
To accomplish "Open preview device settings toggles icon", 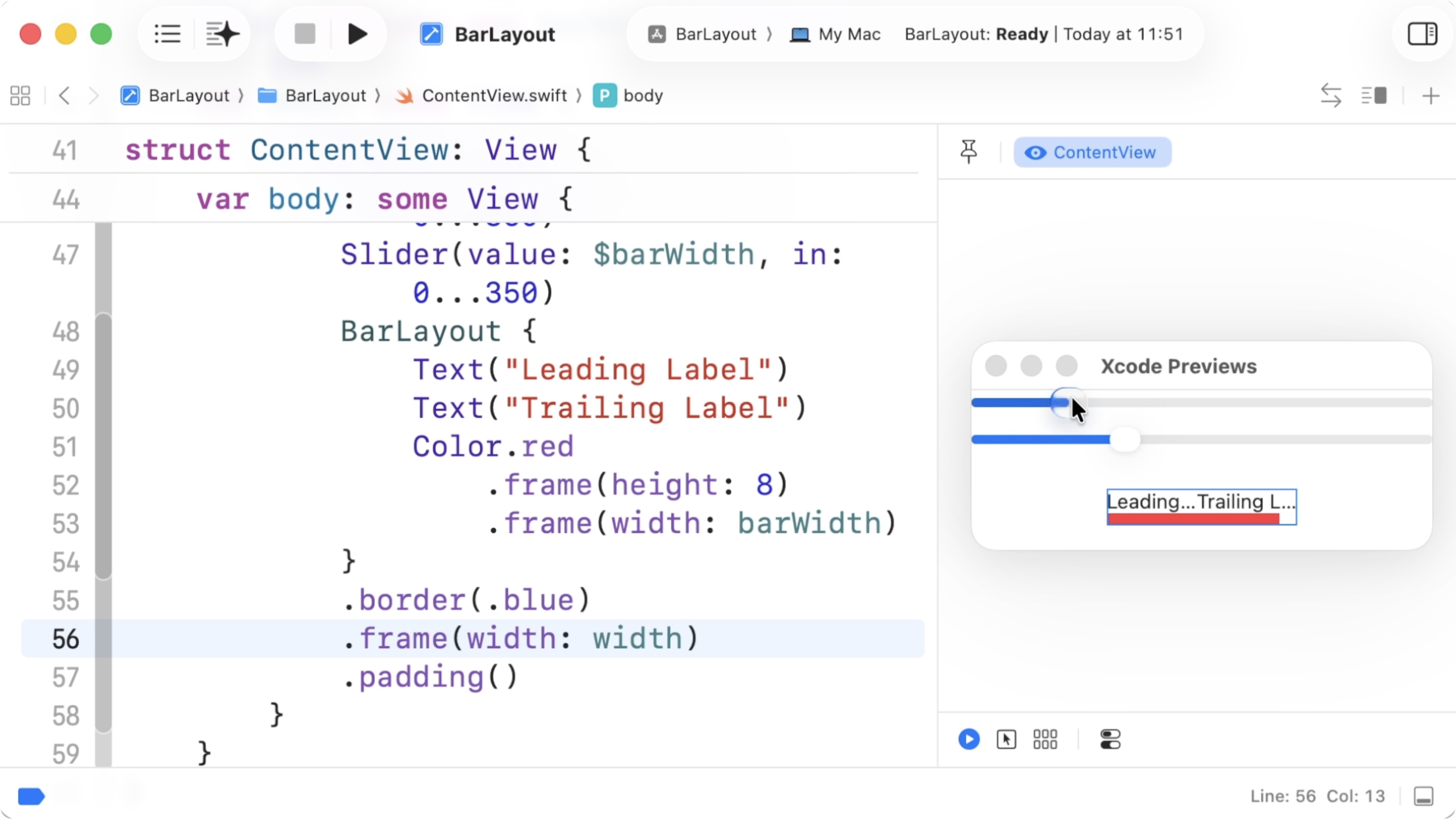I will pos(1110,739).
